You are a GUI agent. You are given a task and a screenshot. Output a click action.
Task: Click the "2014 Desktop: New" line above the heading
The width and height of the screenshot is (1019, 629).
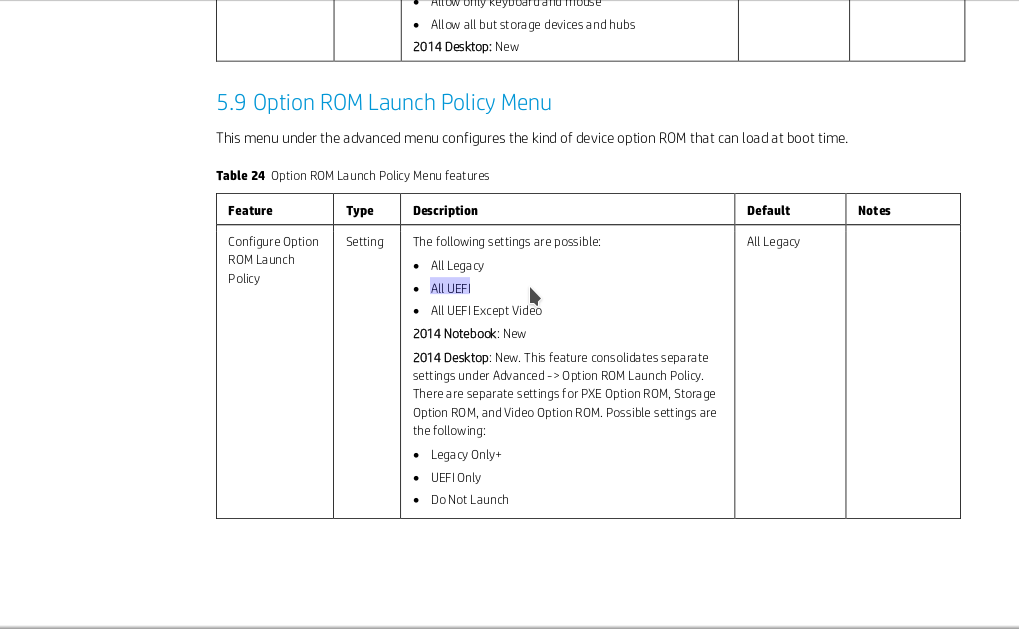(466, 47)
